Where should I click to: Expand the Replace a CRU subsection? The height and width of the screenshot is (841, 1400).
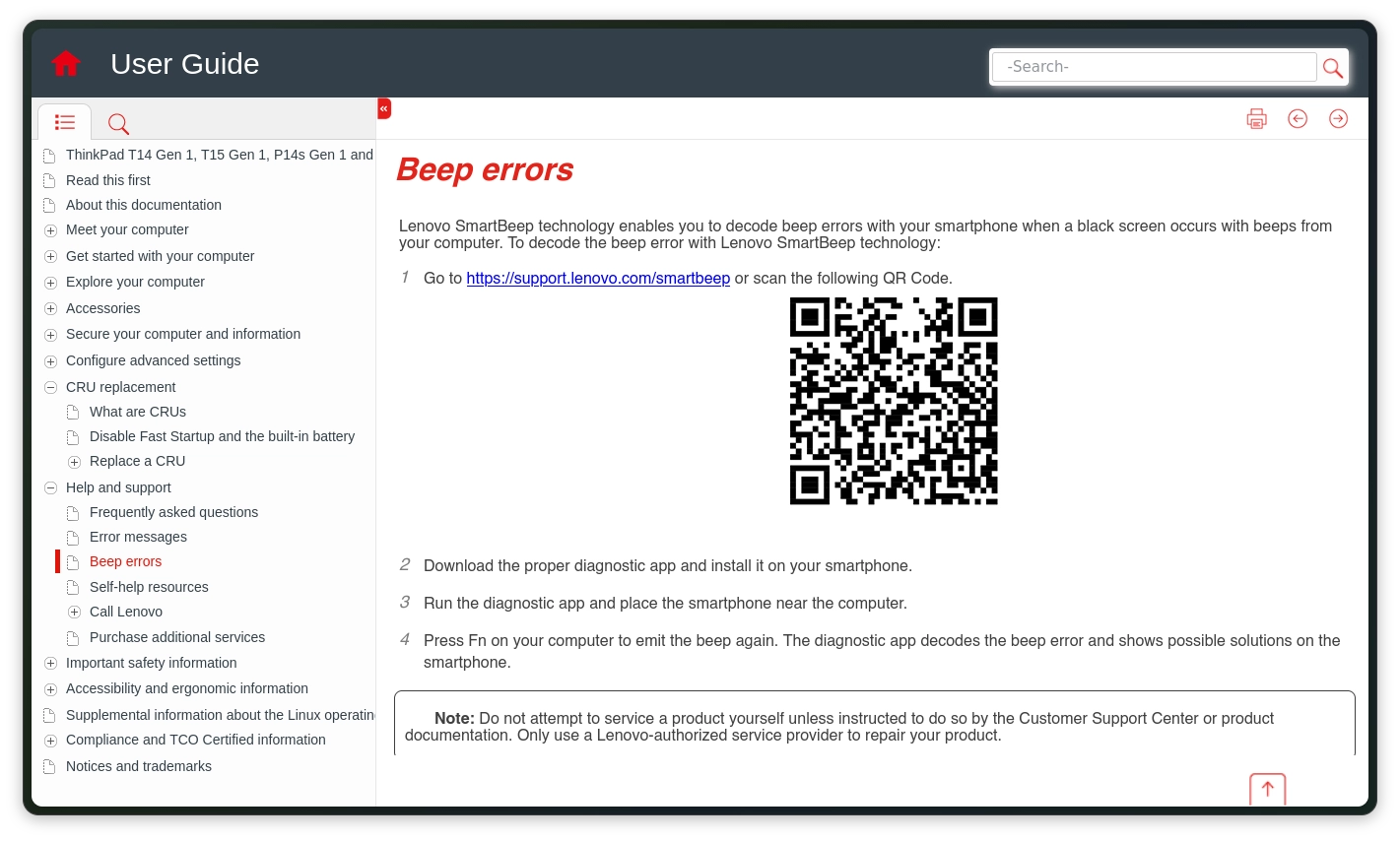point(74,462)
